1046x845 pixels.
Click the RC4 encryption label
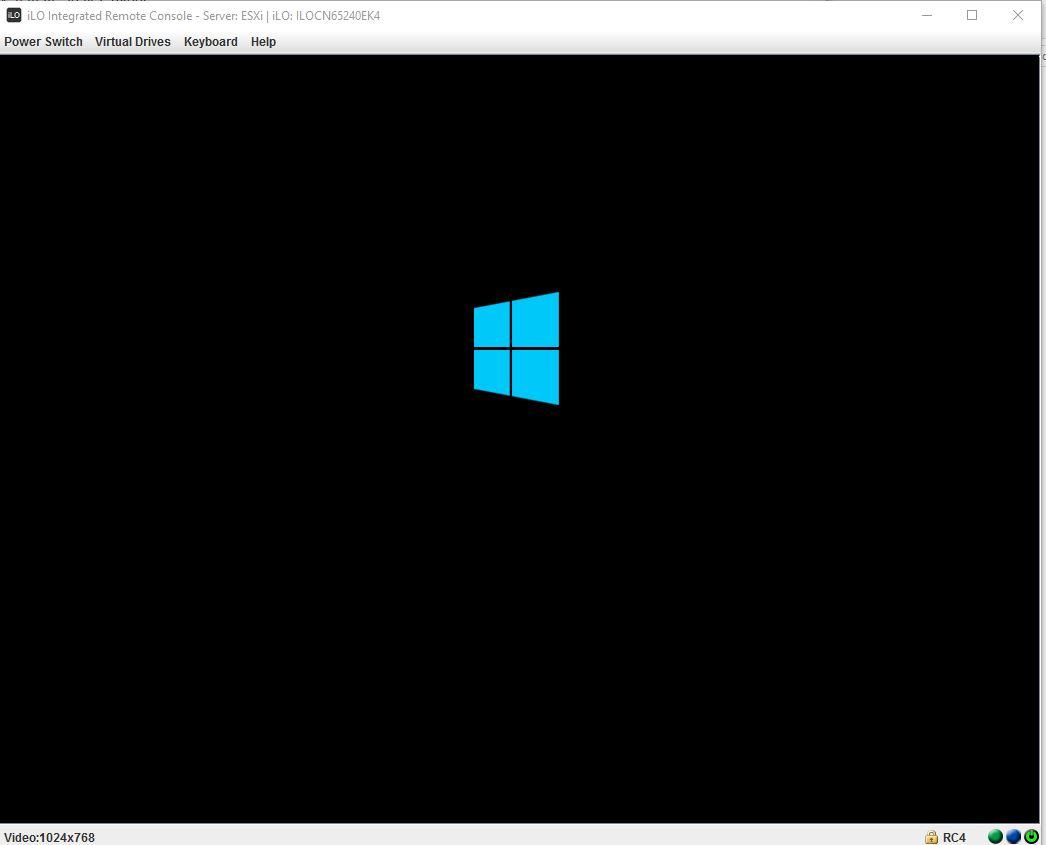click(954, 838)
